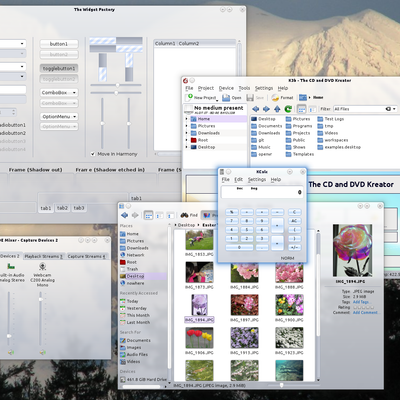
Task: Mute the Webcam C200 Analog Mono channel
Action: tap(42, 352)
